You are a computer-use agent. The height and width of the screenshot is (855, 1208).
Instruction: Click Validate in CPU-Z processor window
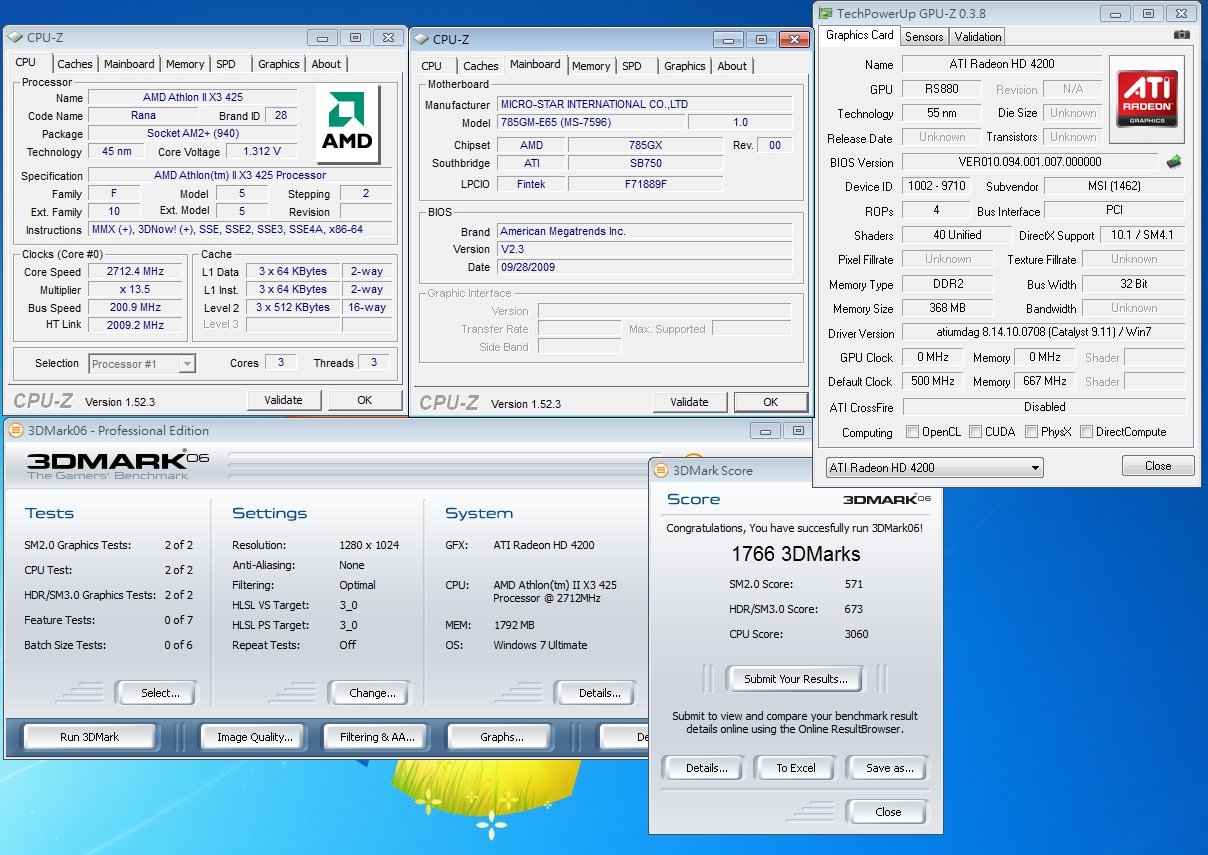(283, 400)
